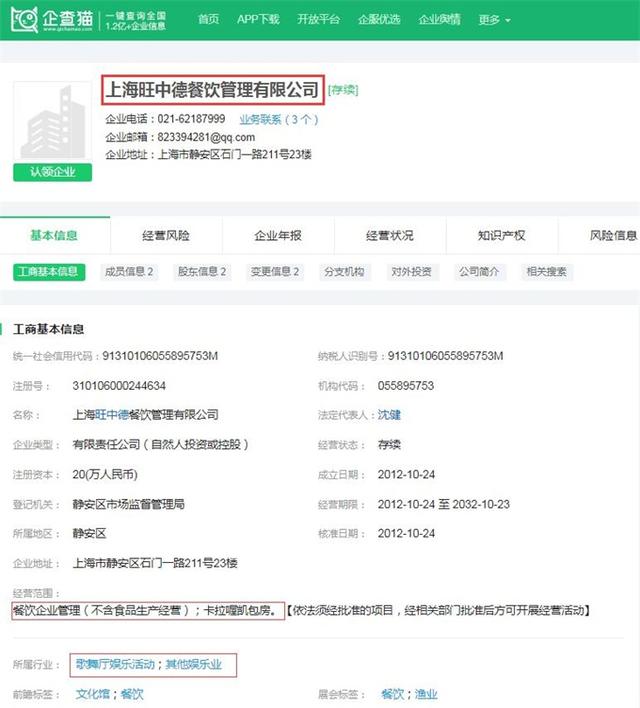Click the 认领企业 button
Image resolution: width=640 pixels, height=708 pixels.
[x=52, y=172]
